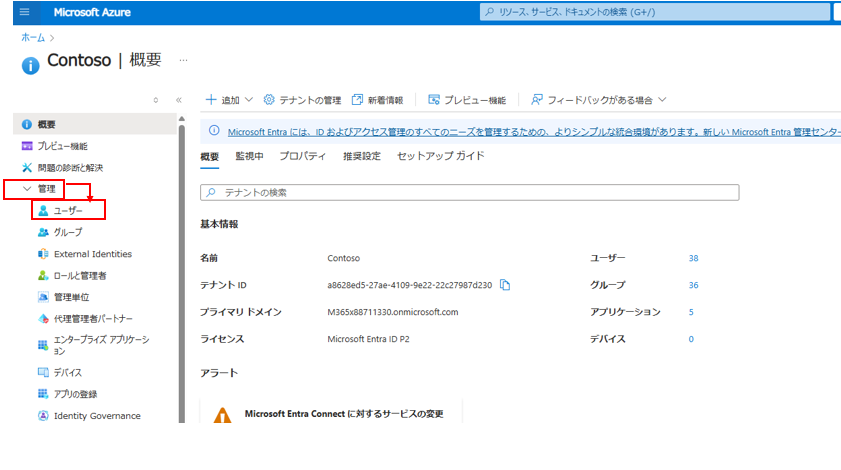The width and height of the screenshot is (841, 470).
Task: Click the ロールと管理者 icon
Action: (x=43, y=275)
